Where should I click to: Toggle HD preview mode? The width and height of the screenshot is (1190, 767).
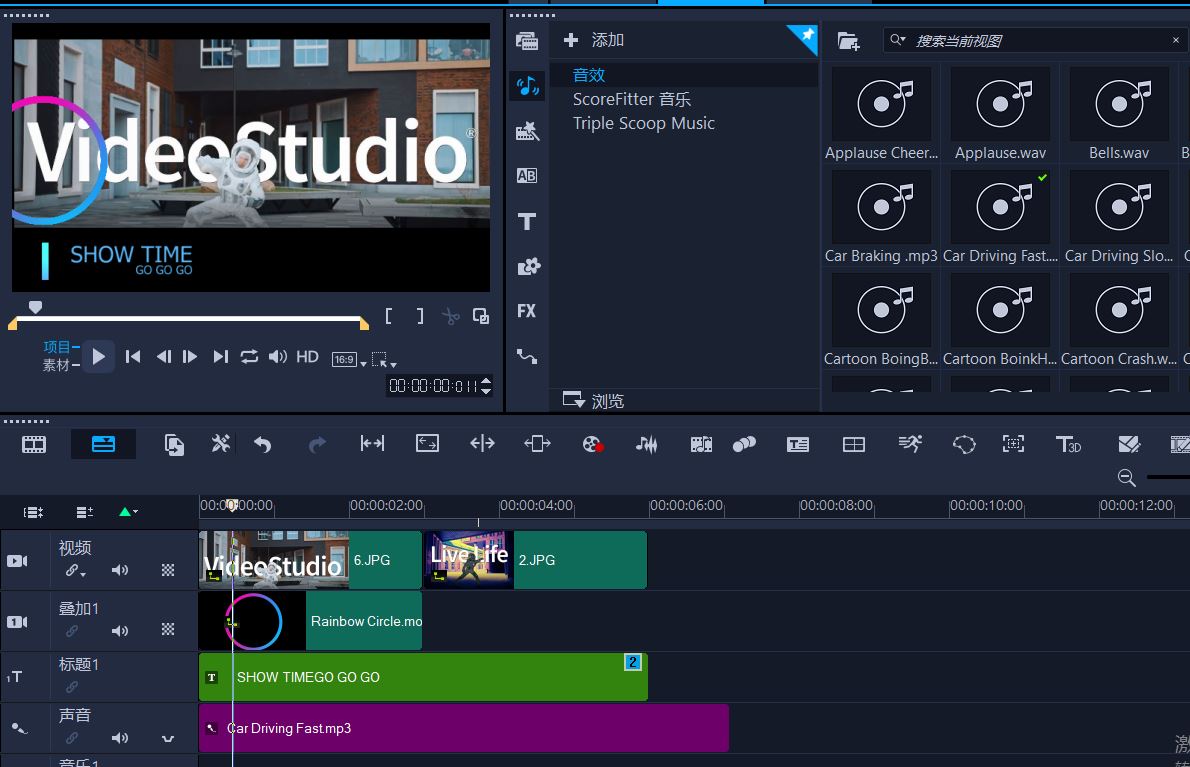(x=307, y=357)
